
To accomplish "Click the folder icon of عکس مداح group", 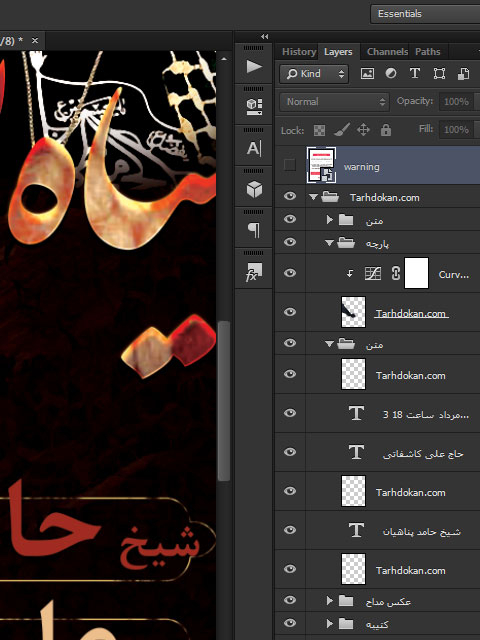I will (x=346, y=600).
